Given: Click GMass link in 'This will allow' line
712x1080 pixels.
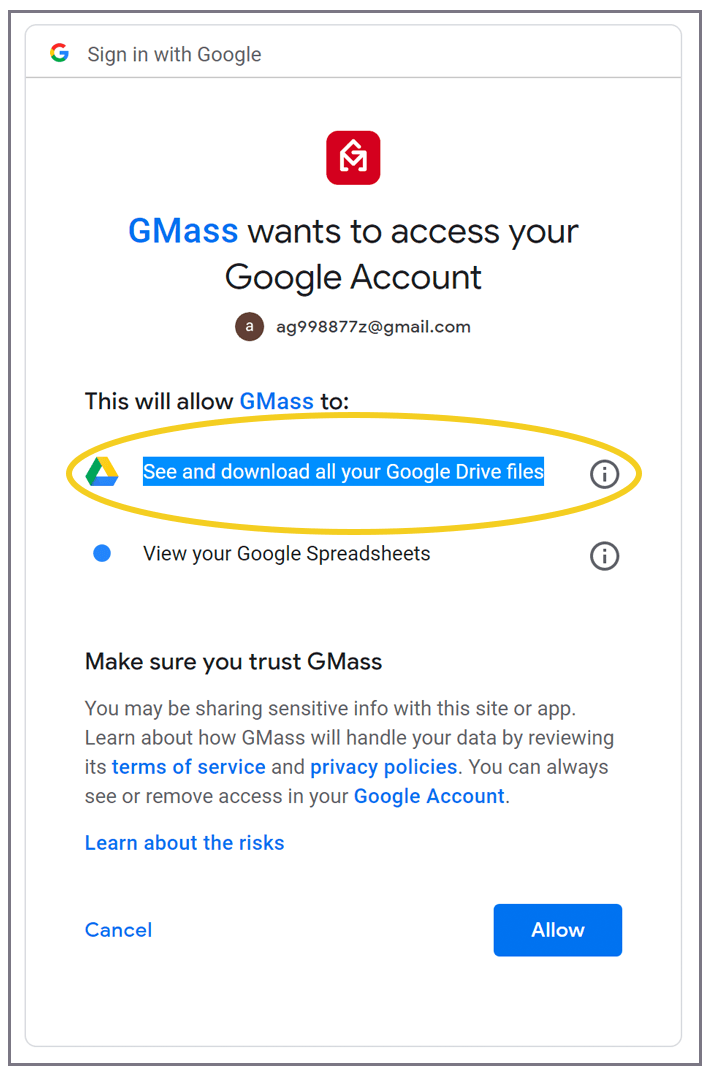Looking at the screenshot, I should pos(277,401).
